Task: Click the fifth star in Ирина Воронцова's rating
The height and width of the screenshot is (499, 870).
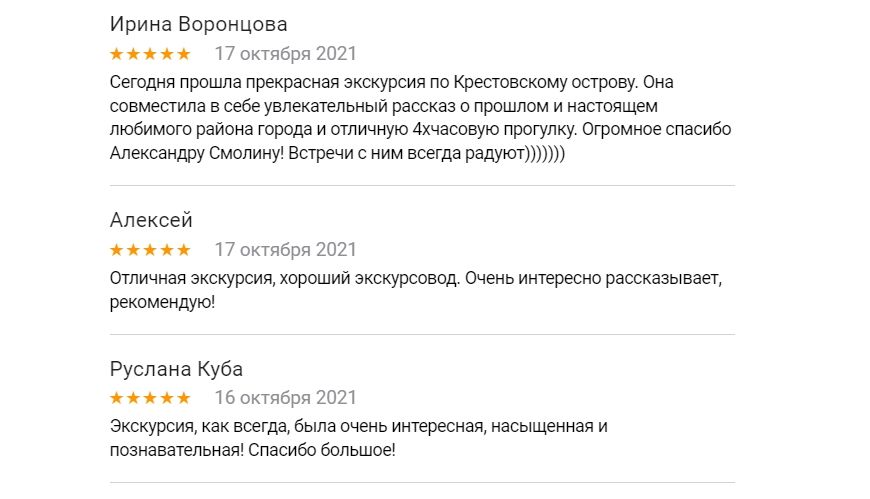Action: point(183,54)
